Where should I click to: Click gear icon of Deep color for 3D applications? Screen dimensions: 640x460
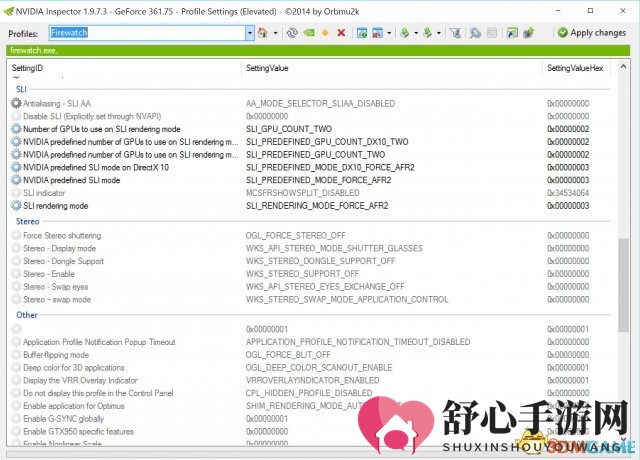16,368
